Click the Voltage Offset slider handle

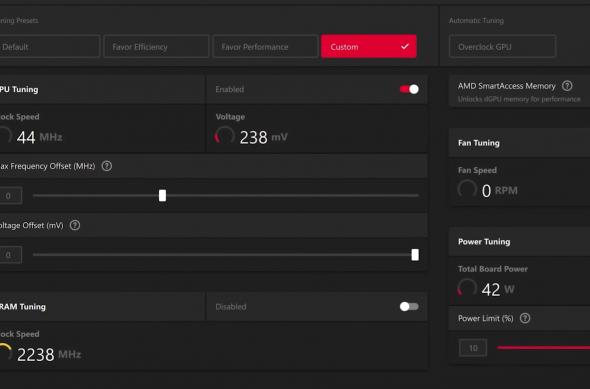click(415, 255)
